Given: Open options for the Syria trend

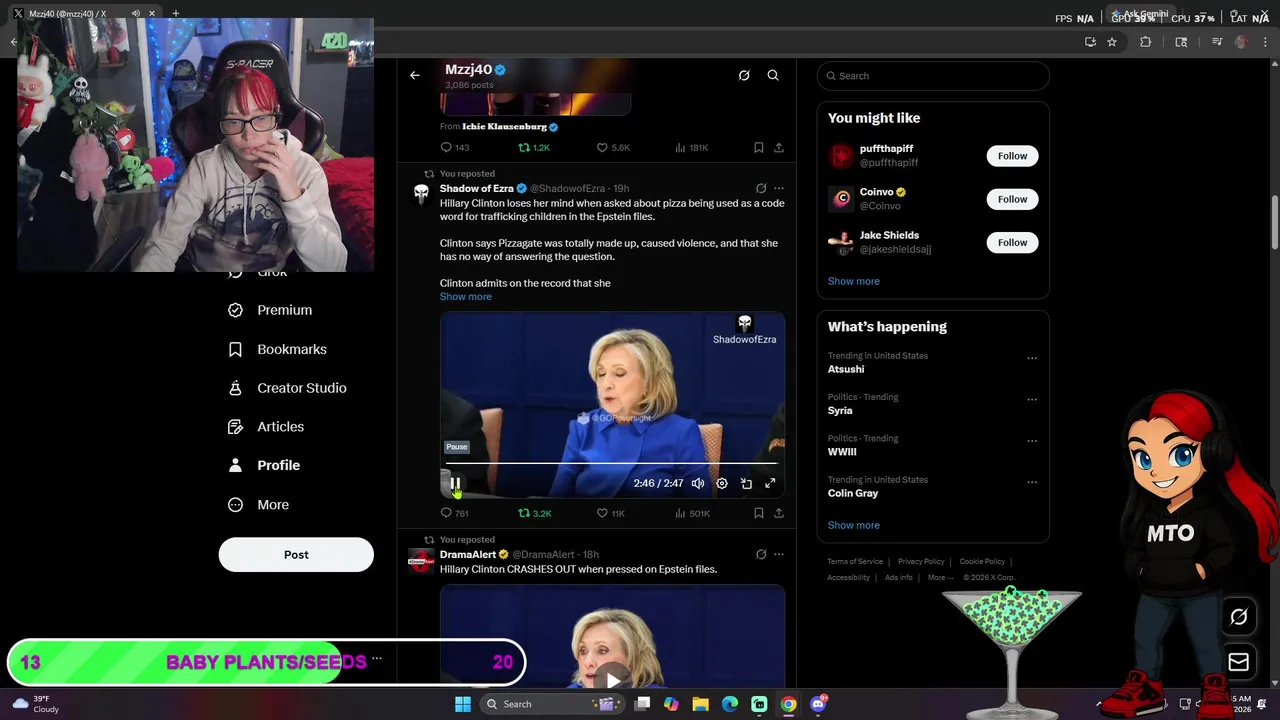Looking at the screenshot, I should click(1032, 399).
